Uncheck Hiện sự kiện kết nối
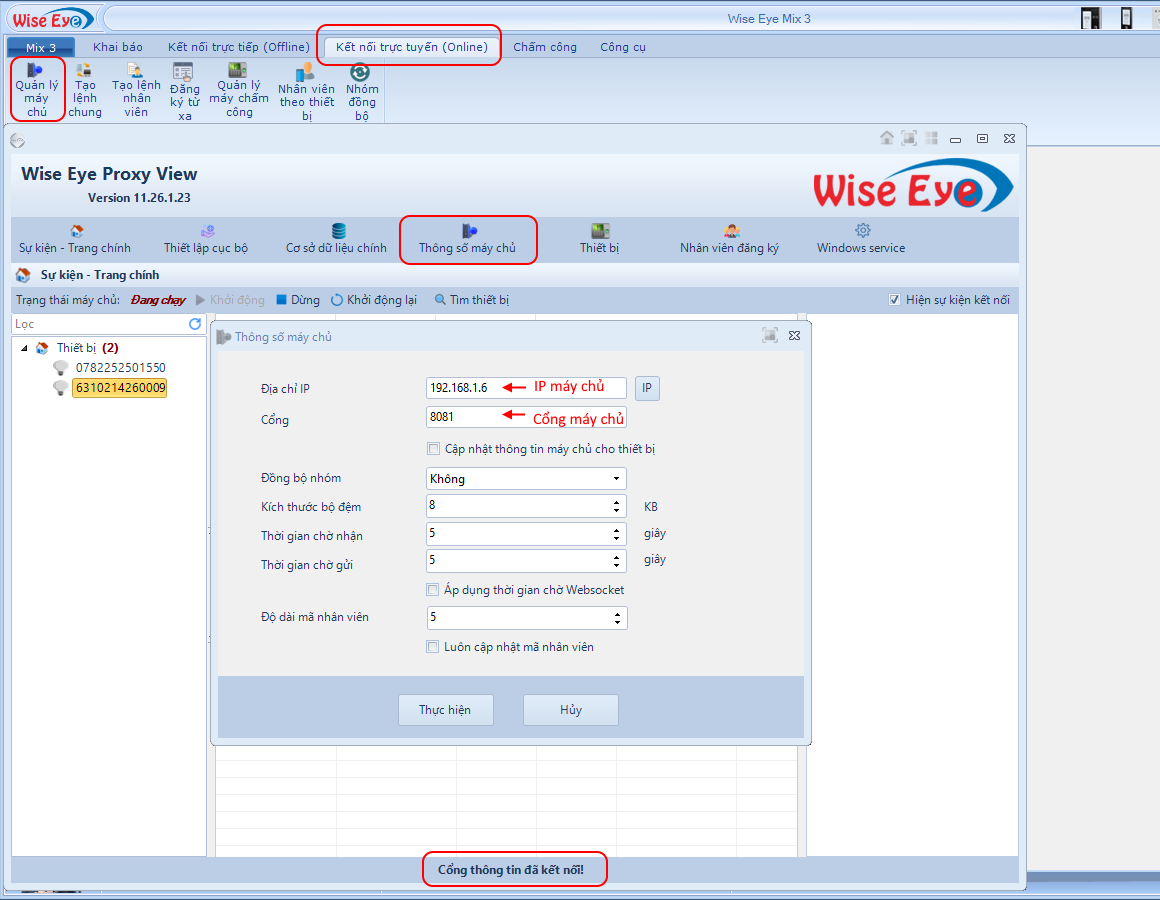The height and width of the screenshot is (900, 1160). (x=895, y=300)
